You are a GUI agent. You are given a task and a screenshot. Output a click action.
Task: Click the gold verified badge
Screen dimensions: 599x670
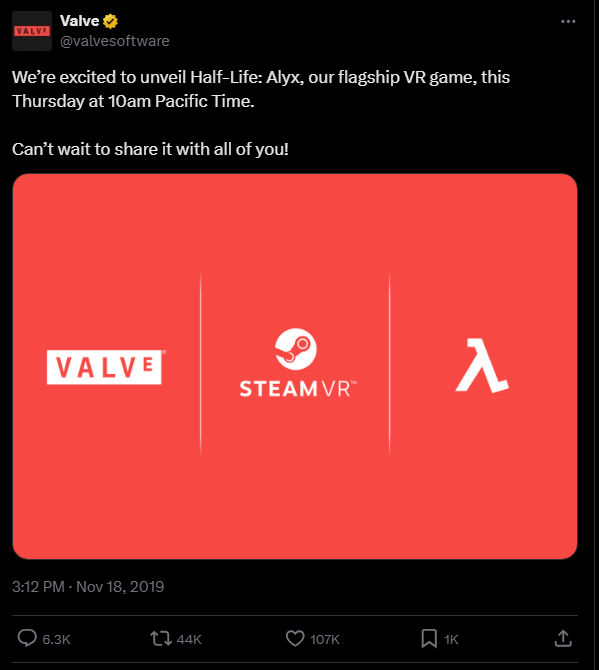click(x=110, y=21)
